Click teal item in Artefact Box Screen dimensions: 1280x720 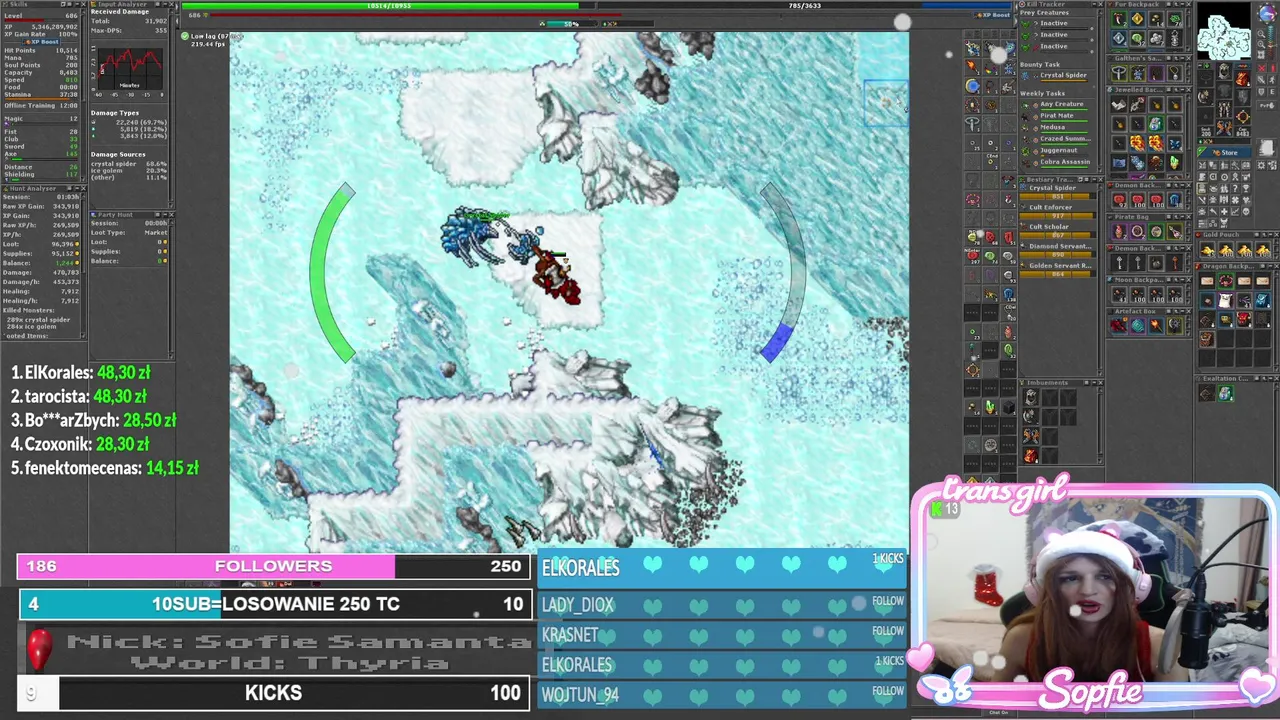[1137, 325]
